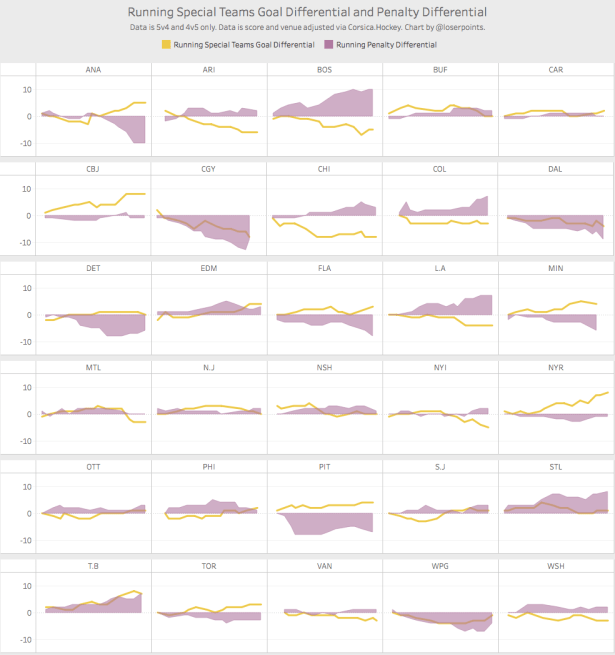Image resolution: width=615 pixels, height=655 pixels.
Task: Click the EDM panel header label
Action: [210, 268]
